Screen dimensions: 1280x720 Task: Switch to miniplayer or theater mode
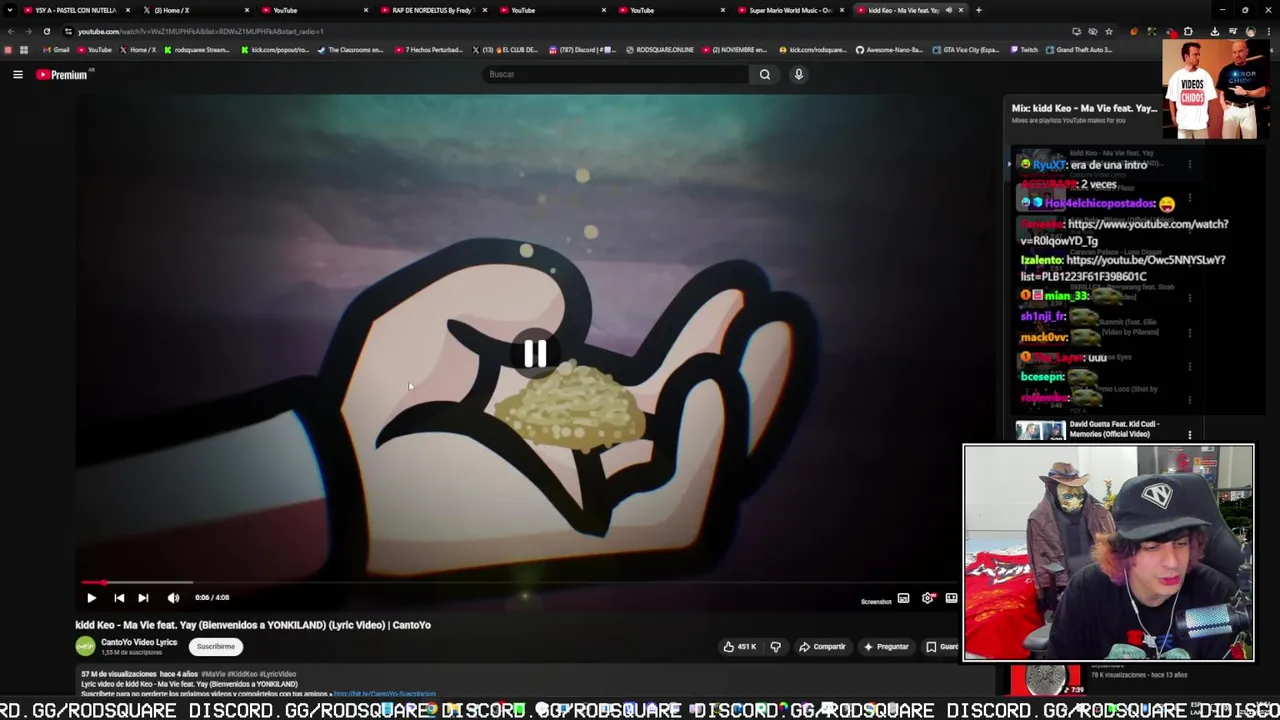coord(951,598)
